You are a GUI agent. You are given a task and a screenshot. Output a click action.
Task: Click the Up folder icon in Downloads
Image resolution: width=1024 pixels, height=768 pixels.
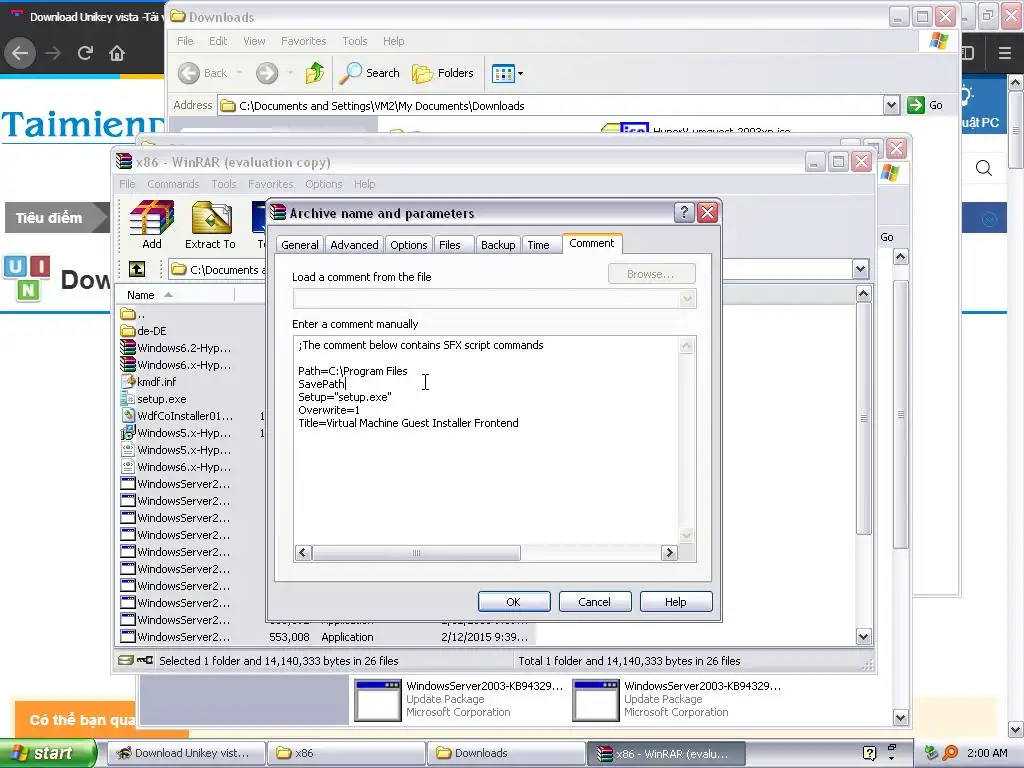315,73
